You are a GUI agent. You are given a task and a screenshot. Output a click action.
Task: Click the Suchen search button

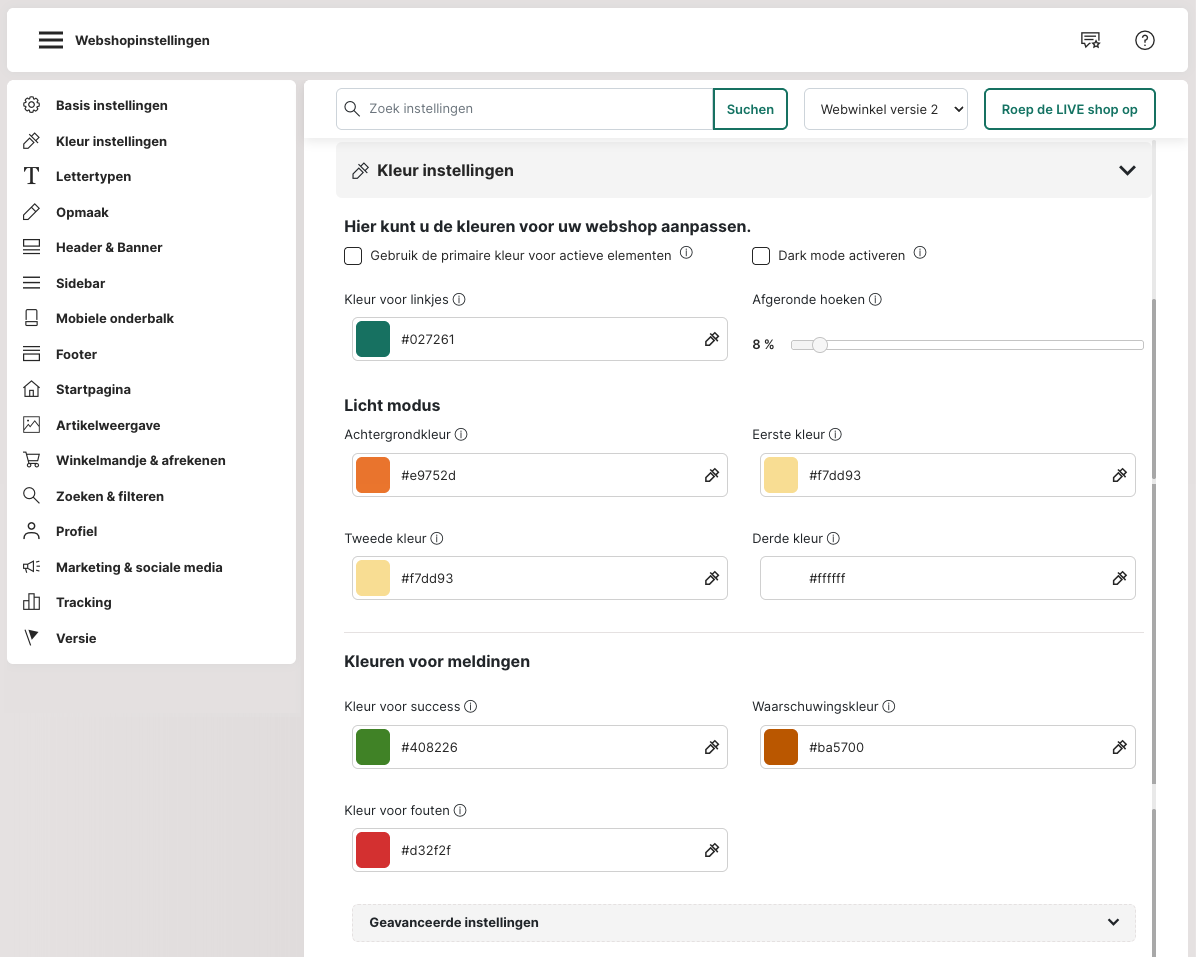750,109
